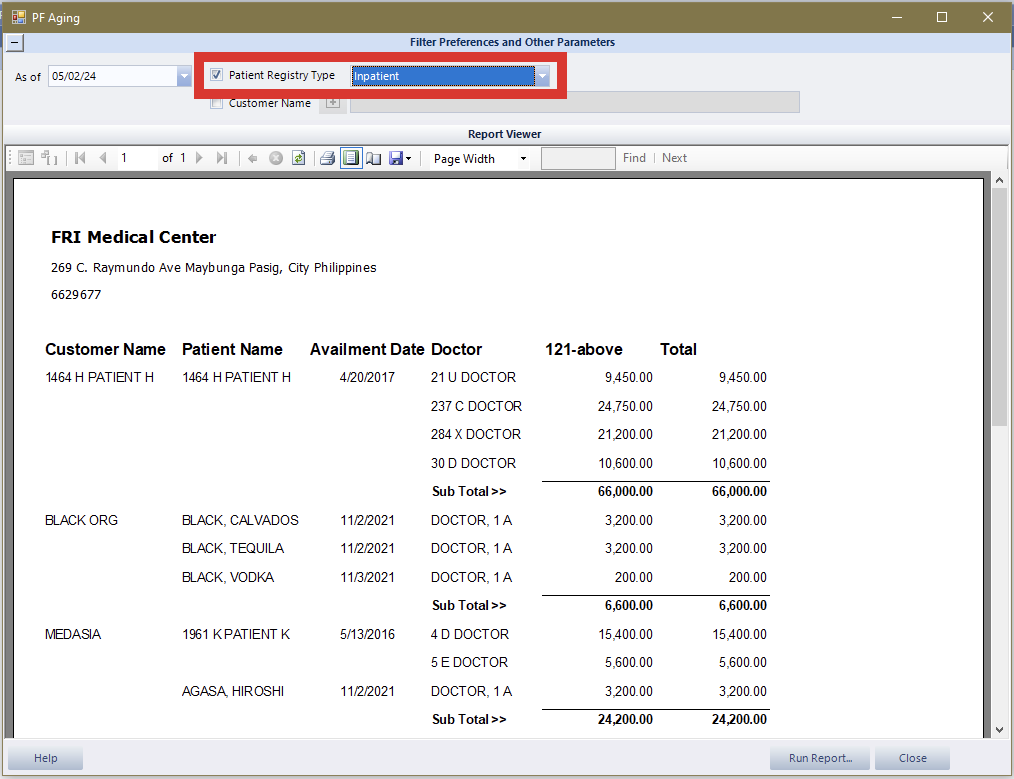This screenshot has width=1014, height=779.
Task: Click the Run Report button
Action: pyautogui.click(x=820, y=758)
